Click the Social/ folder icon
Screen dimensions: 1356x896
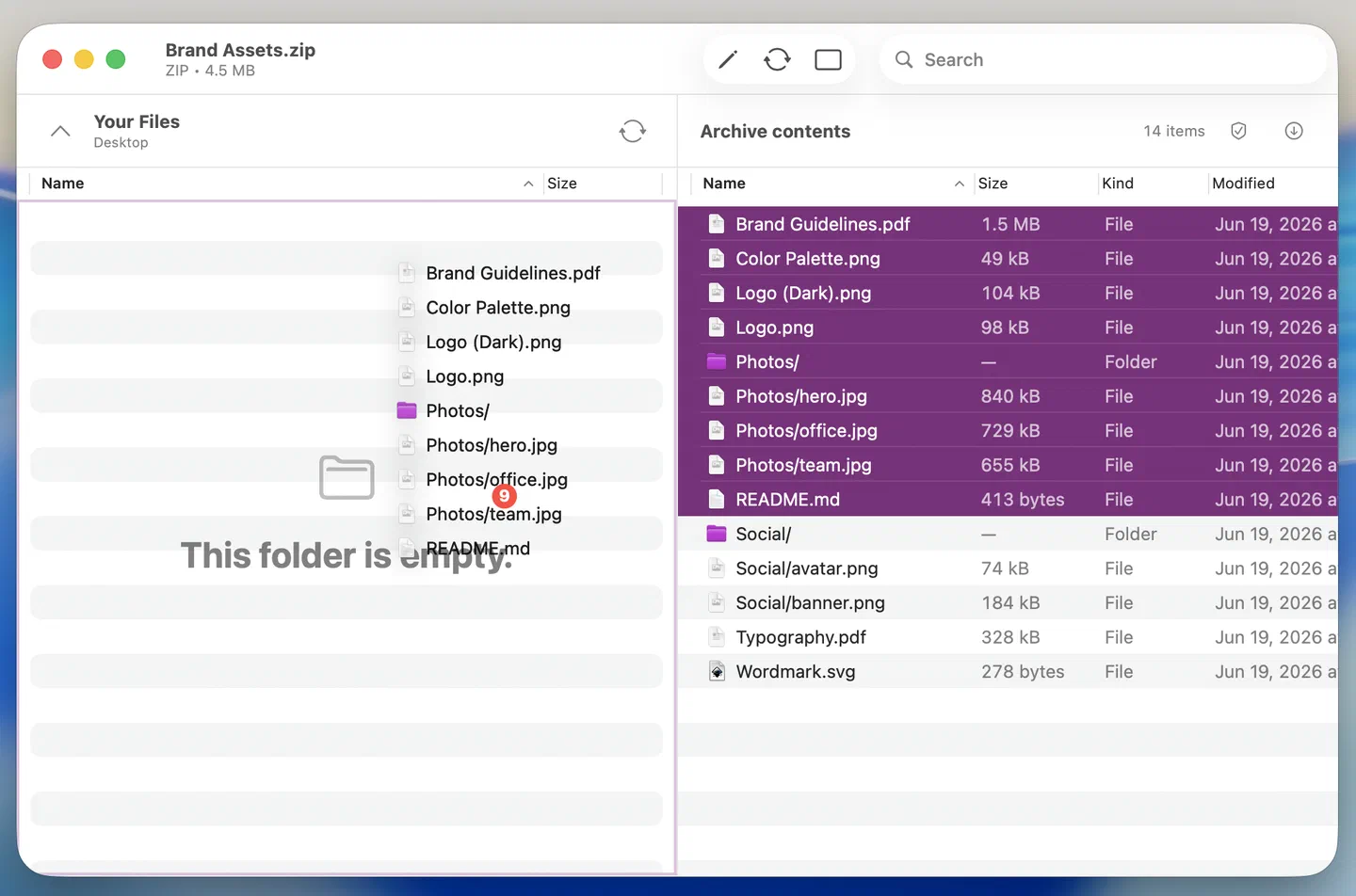coord(717,534)
